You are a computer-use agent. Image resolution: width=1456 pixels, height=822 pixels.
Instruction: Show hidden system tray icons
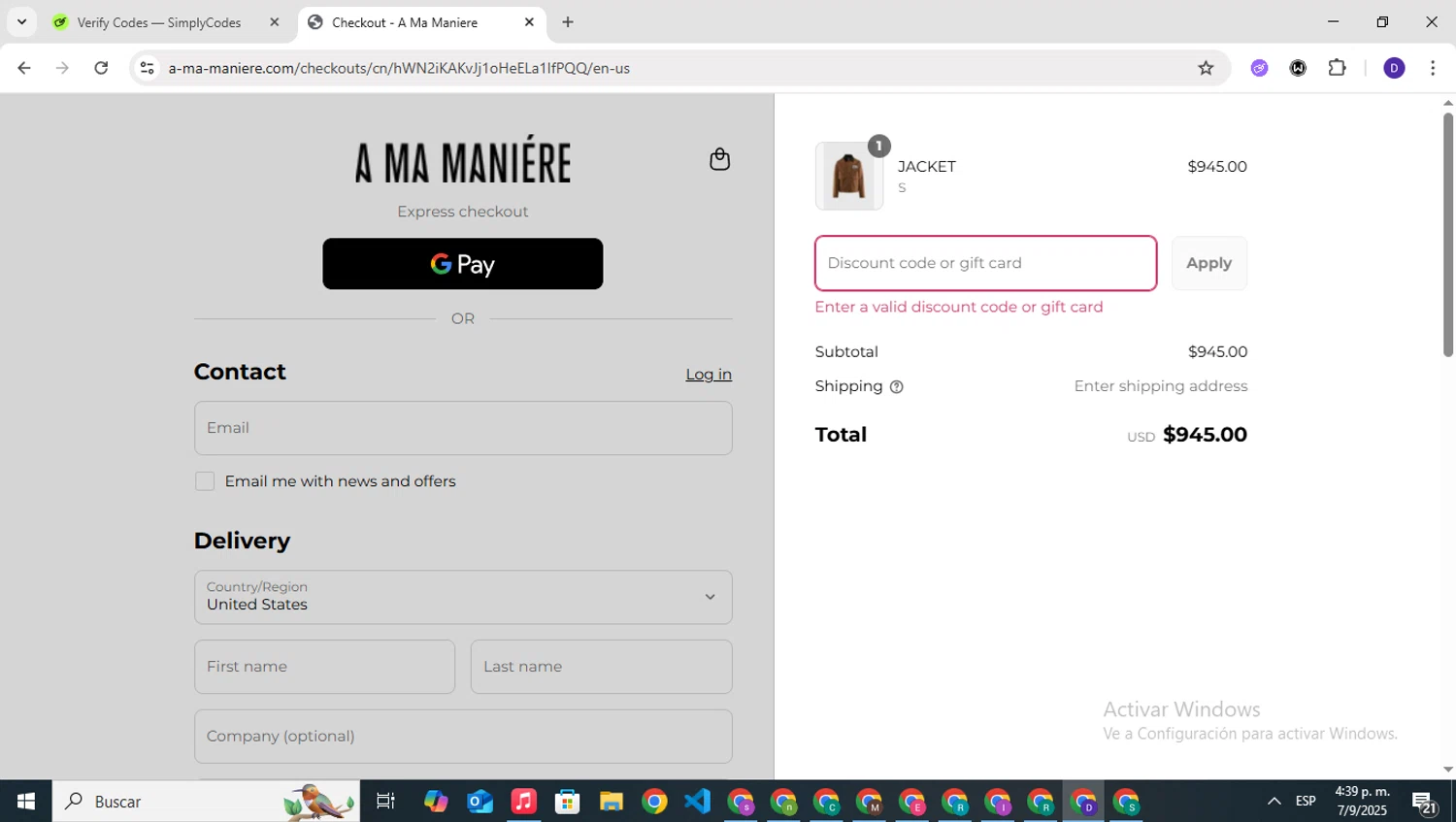click(x=1274, y=802)
